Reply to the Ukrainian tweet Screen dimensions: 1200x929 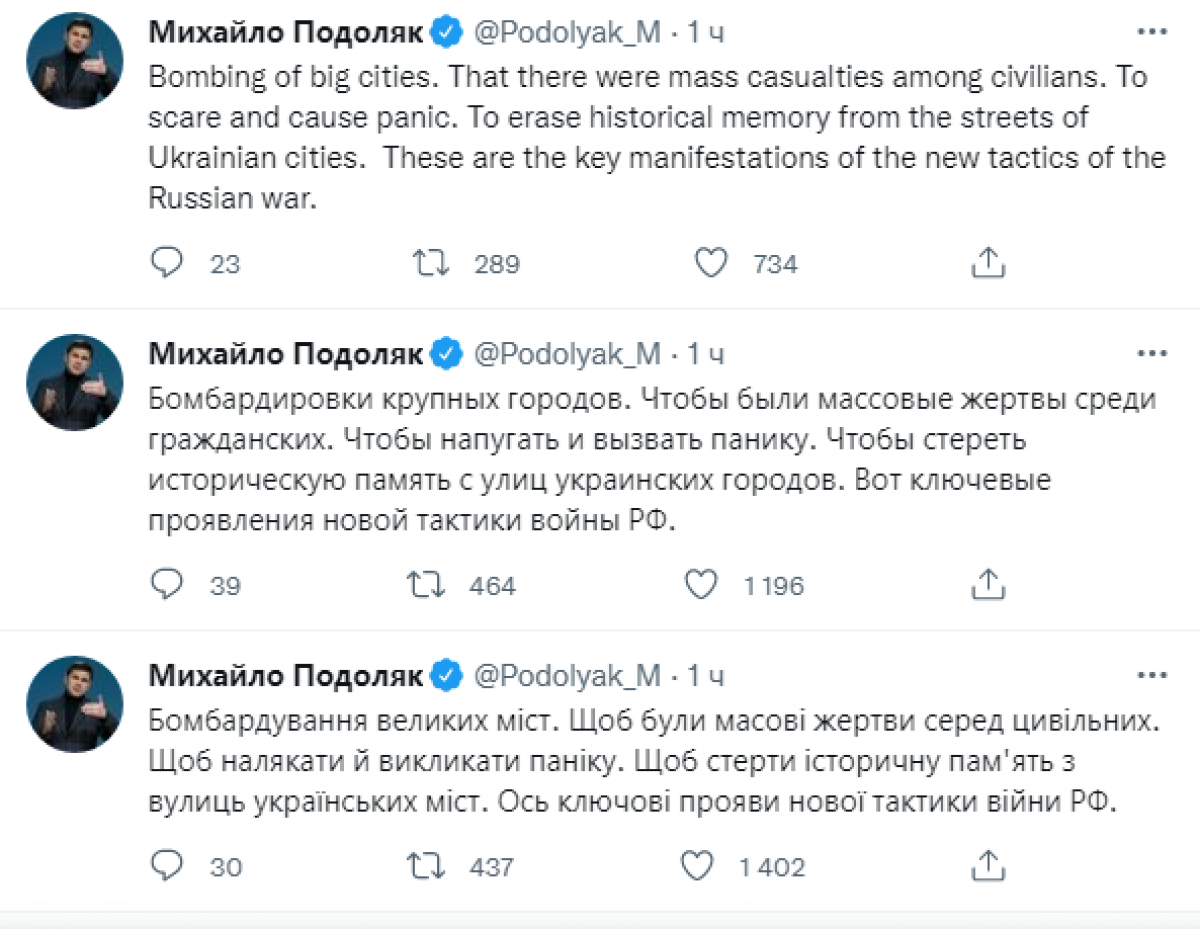(168, 866)
